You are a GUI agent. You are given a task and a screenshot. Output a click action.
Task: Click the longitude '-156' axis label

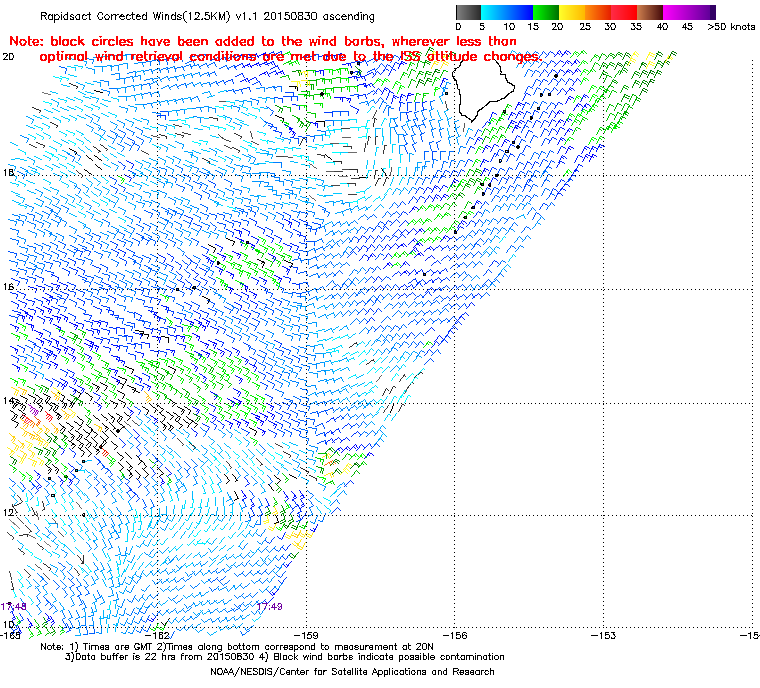(456, 635)
